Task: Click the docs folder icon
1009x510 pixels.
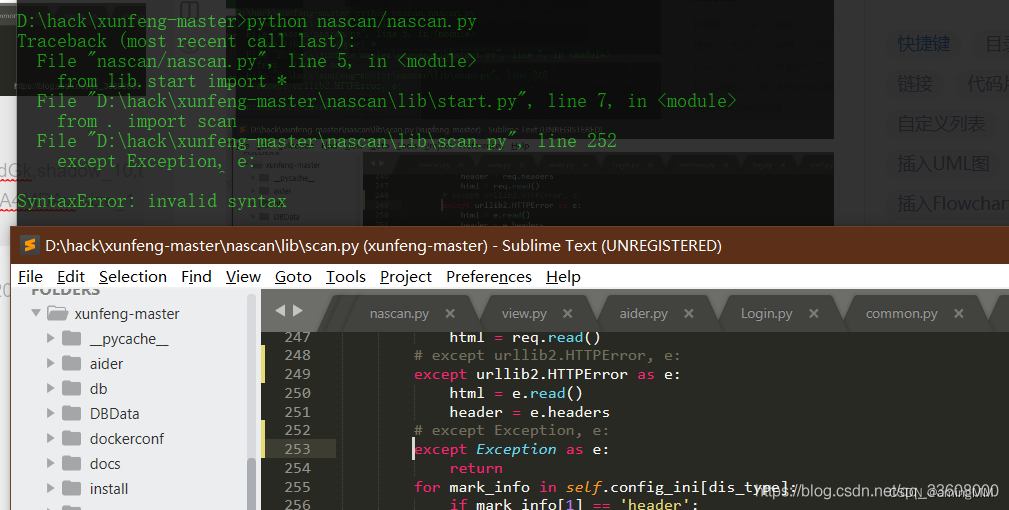Action: click(71, 463)
